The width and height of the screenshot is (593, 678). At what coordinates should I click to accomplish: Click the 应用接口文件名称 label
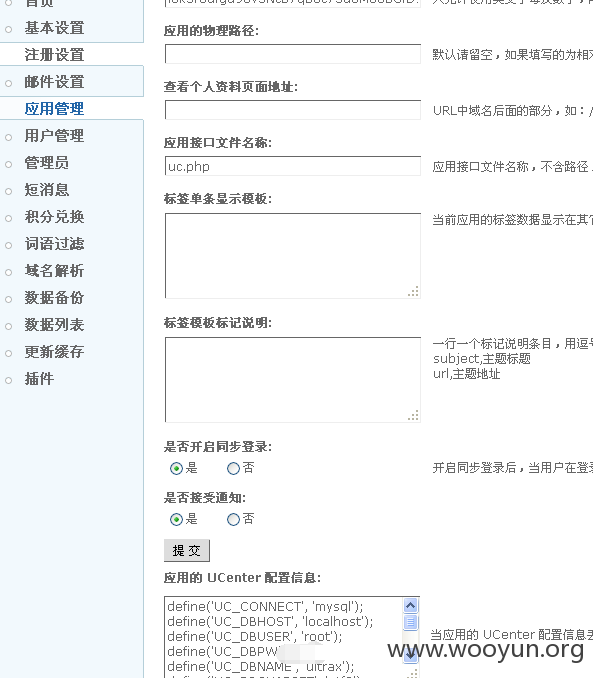[218, 143]
